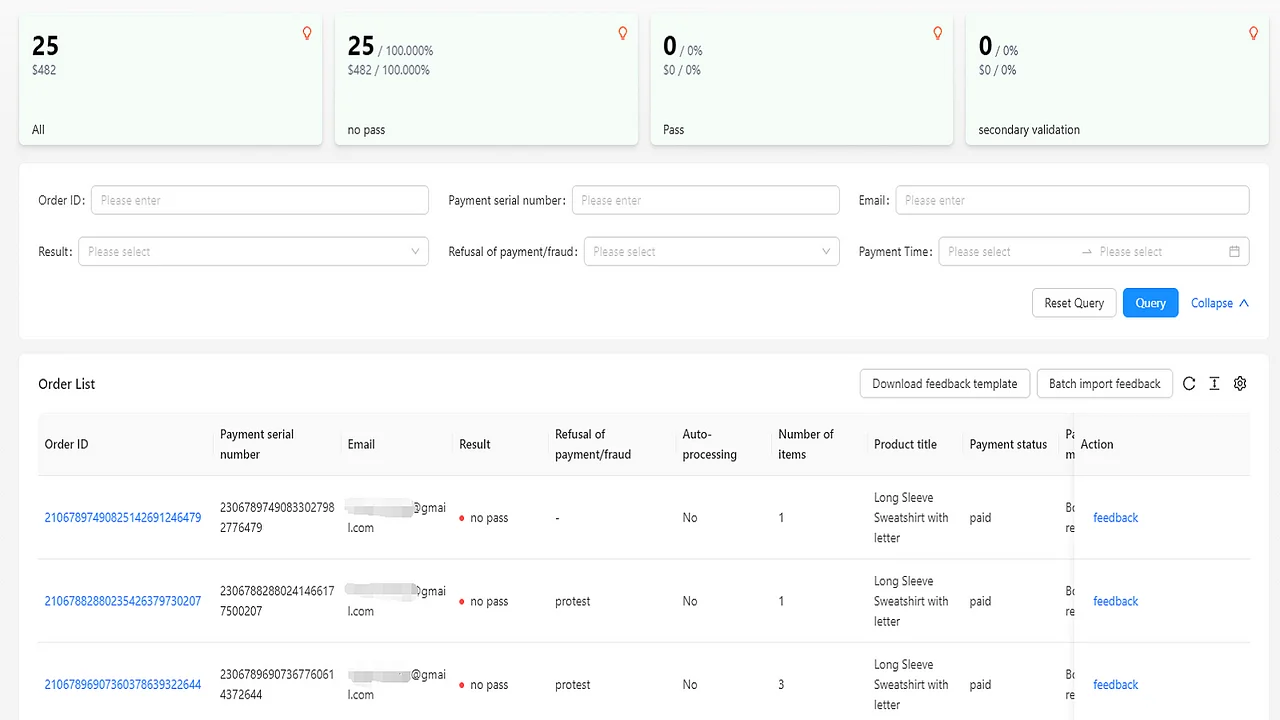The image size is (1280, 720).
Task: Open table density (row height) icon
Action: [x=1214, y=384]
